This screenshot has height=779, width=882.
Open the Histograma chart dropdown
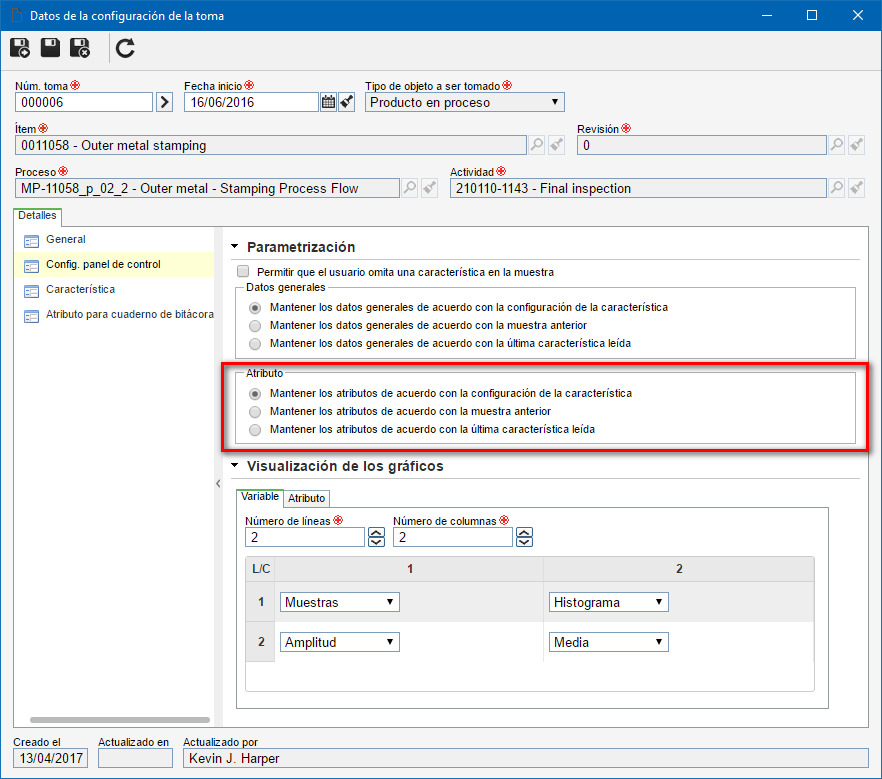click(x=609, y=602)
